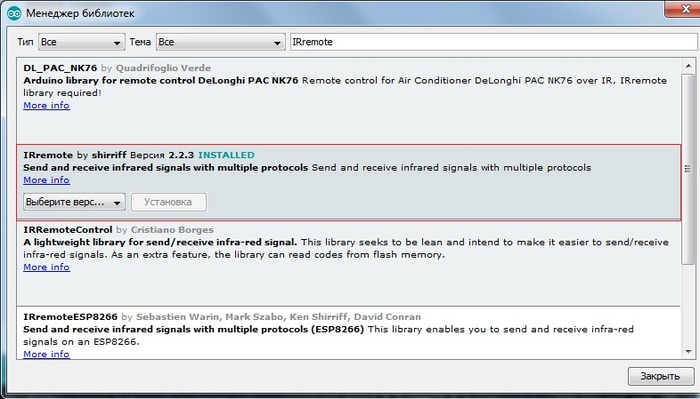Click the INSTALLED status label

pyautogui.click(x=226, y=155)
